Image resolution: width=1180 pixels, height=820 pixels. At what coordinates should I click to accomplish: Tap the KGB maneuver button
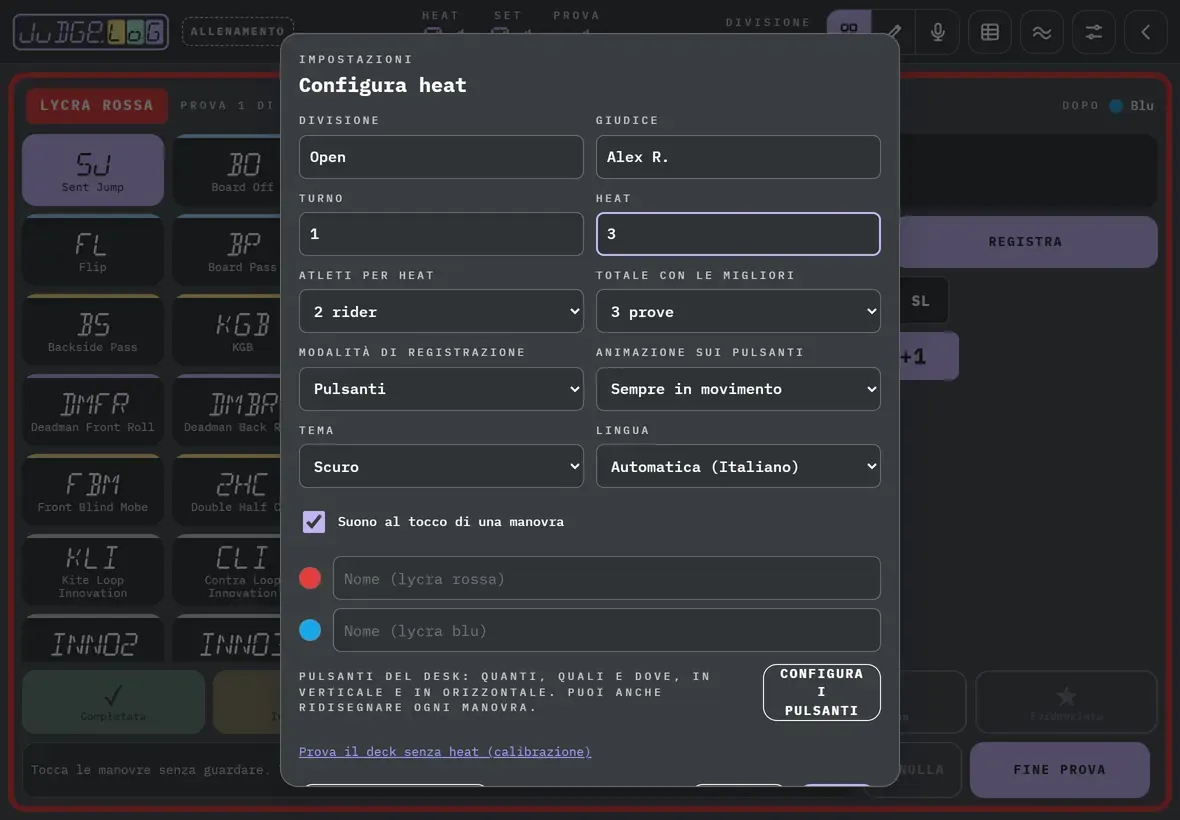[x=227, y=330]
